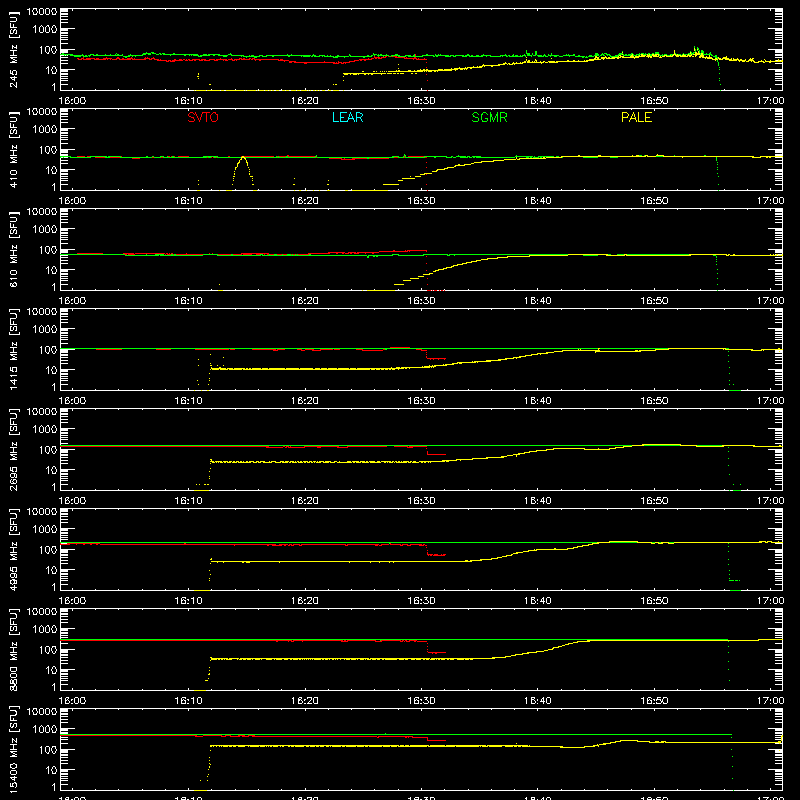
Task: Click the yellow PALE station legend label
Action: 636,117
